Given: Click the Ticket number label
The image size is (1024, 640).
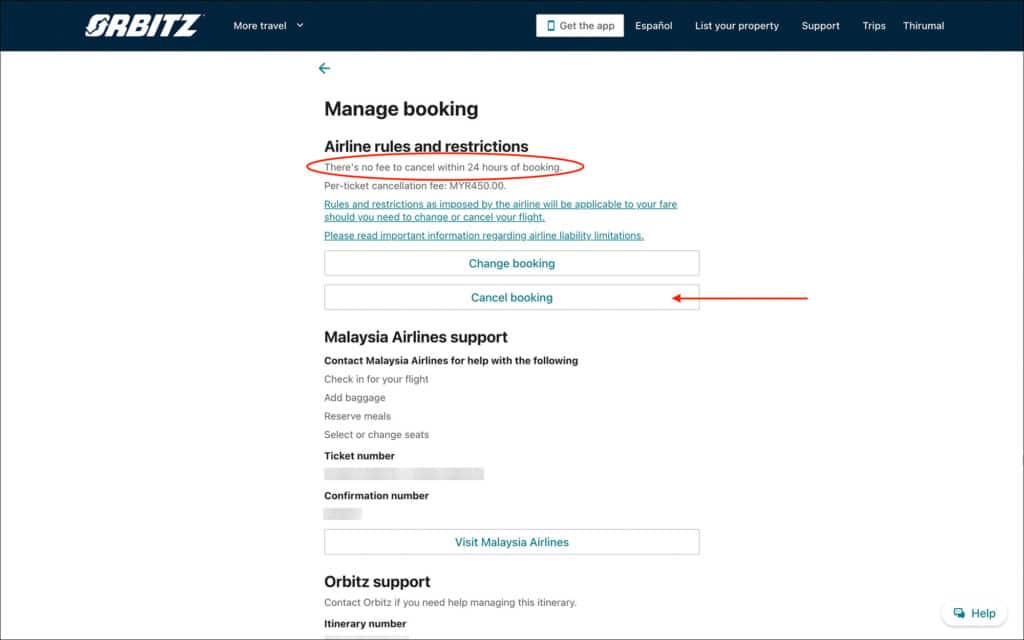Looking at the screenshot, I should pyautogui.click(x=359, y=456).
